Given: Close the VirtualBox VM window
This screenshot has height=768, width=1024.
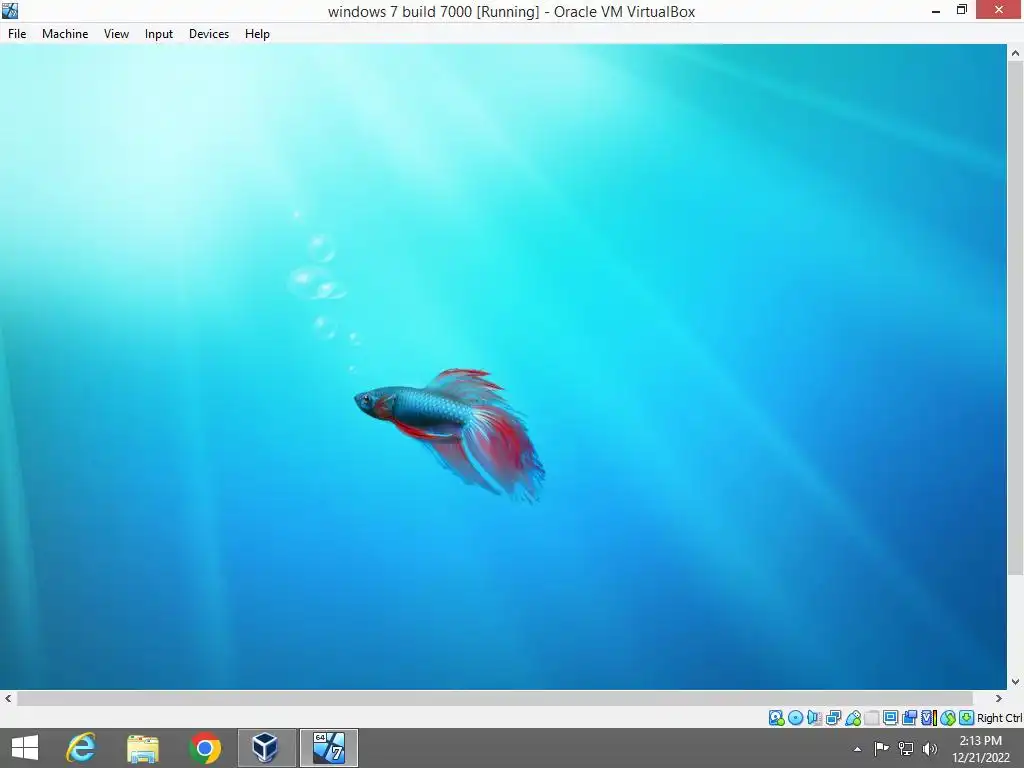Looking at the screenshot, I should (x=999, y=10).
